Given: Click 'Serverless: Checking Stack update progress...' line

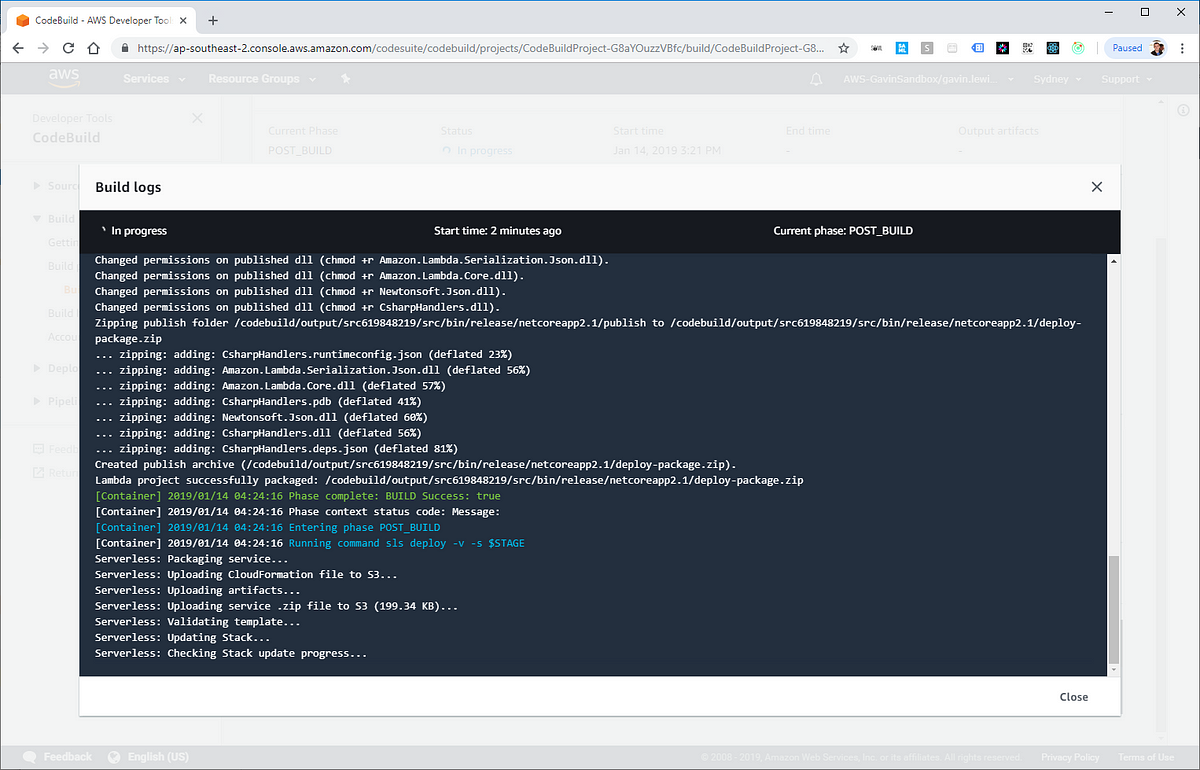Looking at the screenshot, I should coord(231,653).
